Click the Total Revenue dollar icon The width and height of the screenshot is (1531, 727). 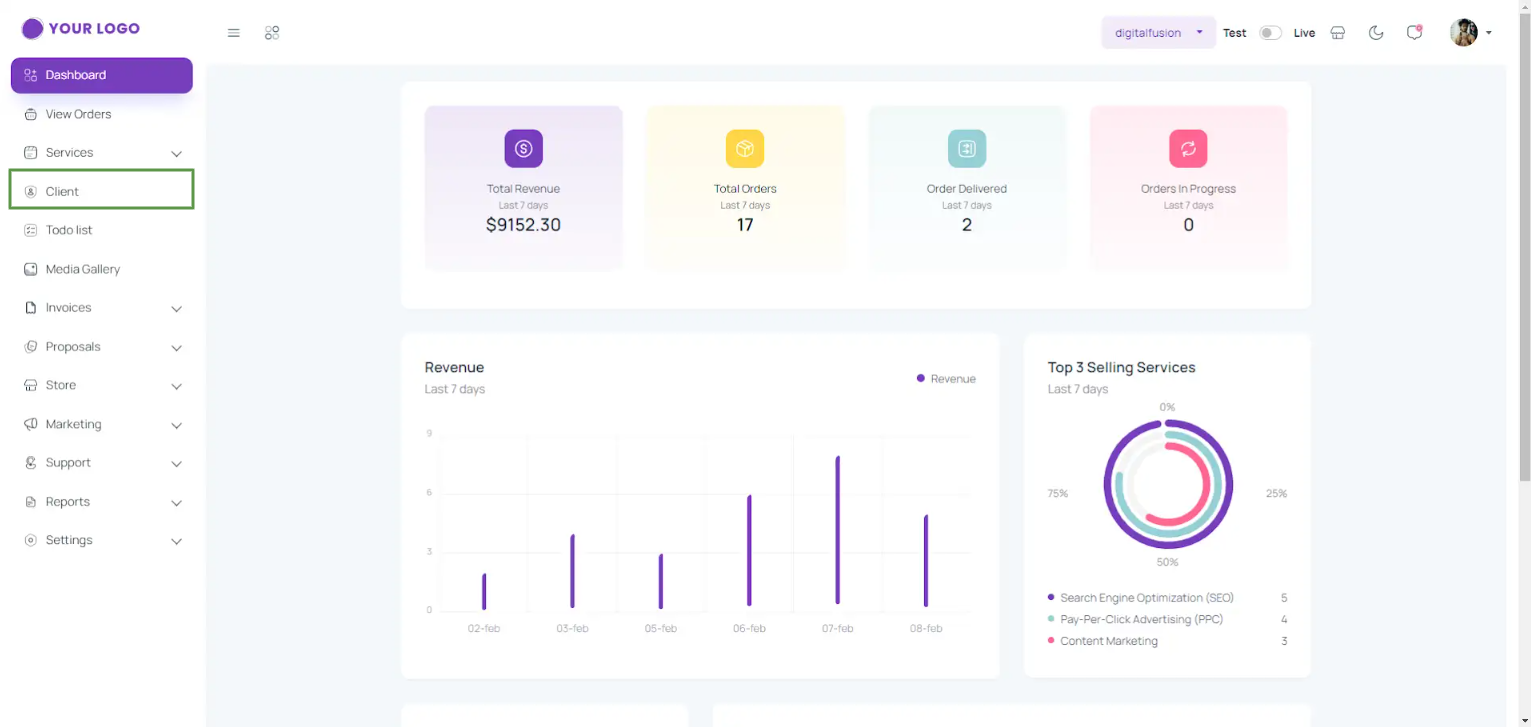pos(523,148)
